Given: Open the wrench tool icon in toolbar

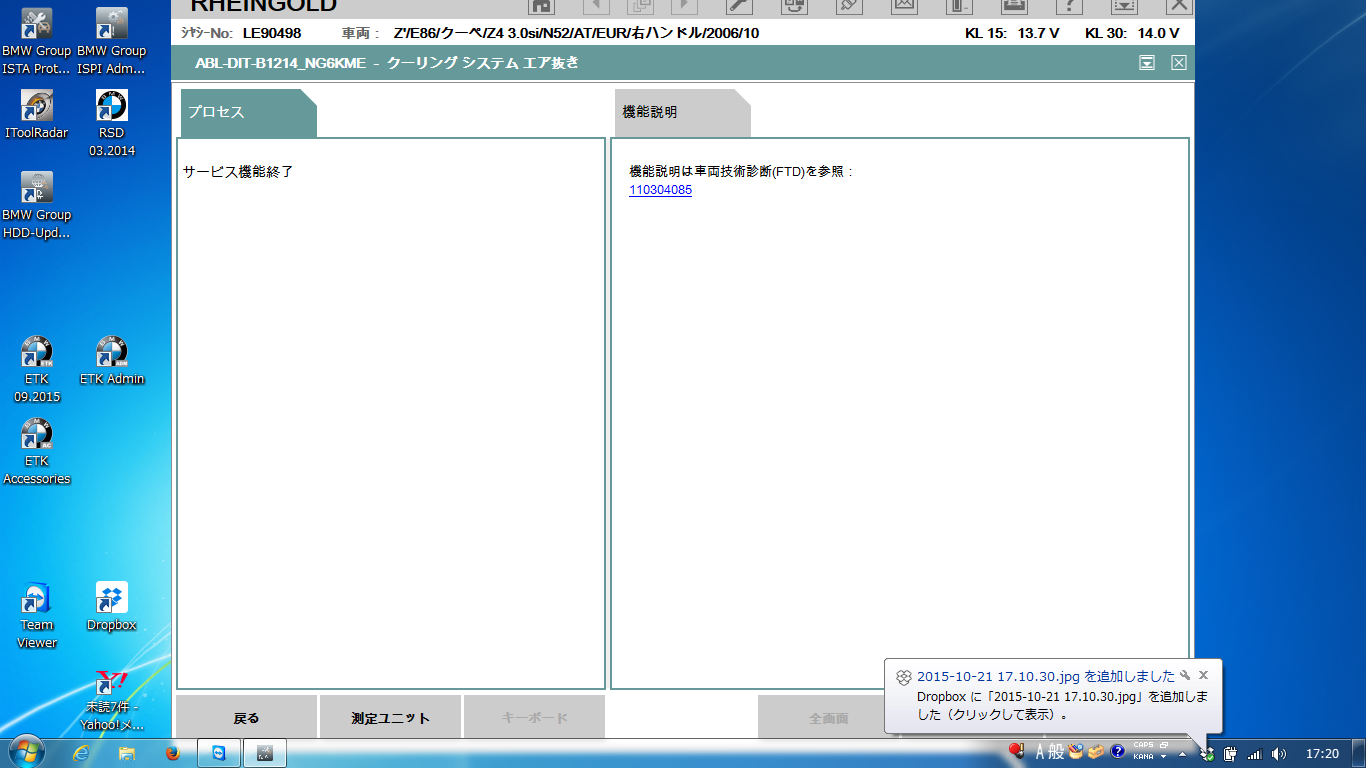Looking at the screenshot, I should pyautogui.click(x=739, y=6).
